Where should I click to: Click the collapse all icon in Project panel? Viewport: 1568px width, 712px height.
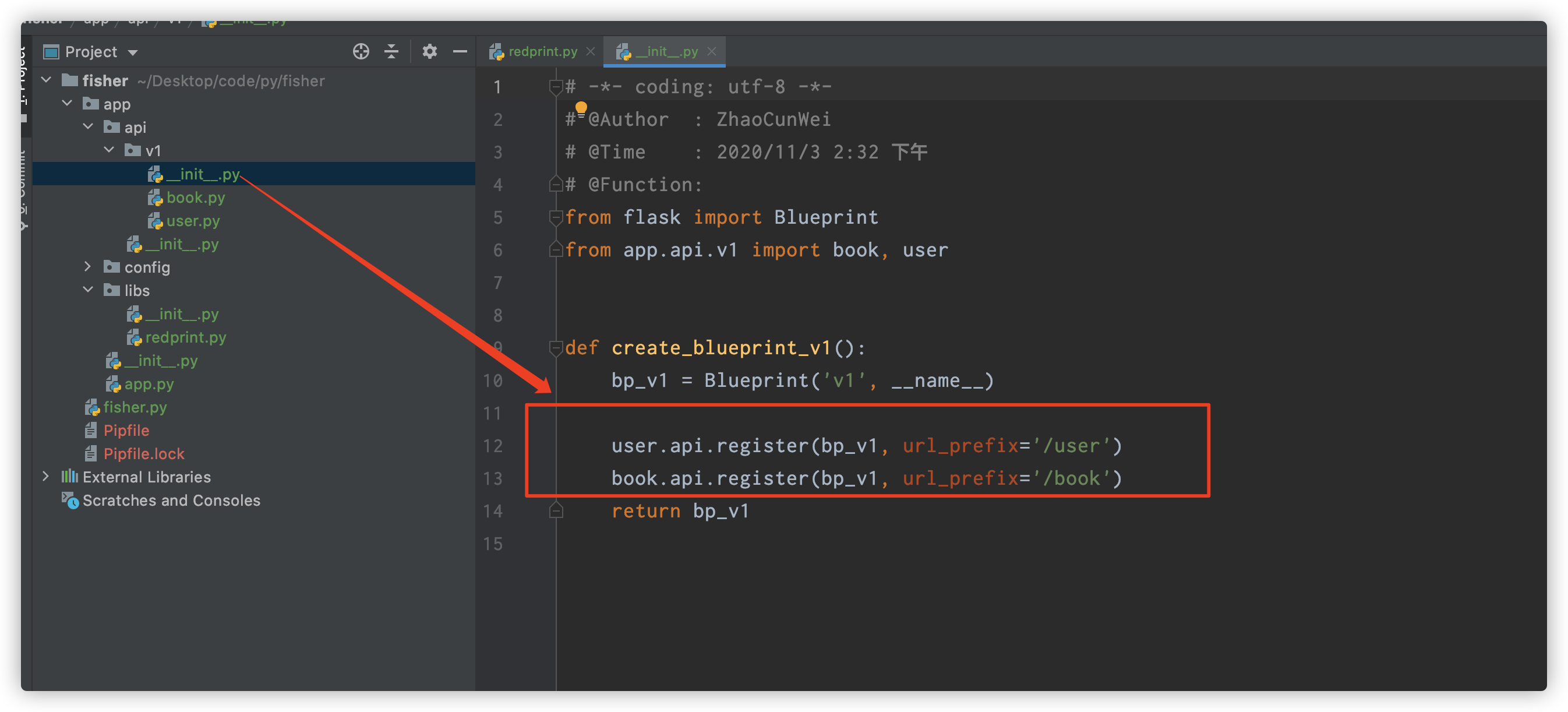(391, 52)
